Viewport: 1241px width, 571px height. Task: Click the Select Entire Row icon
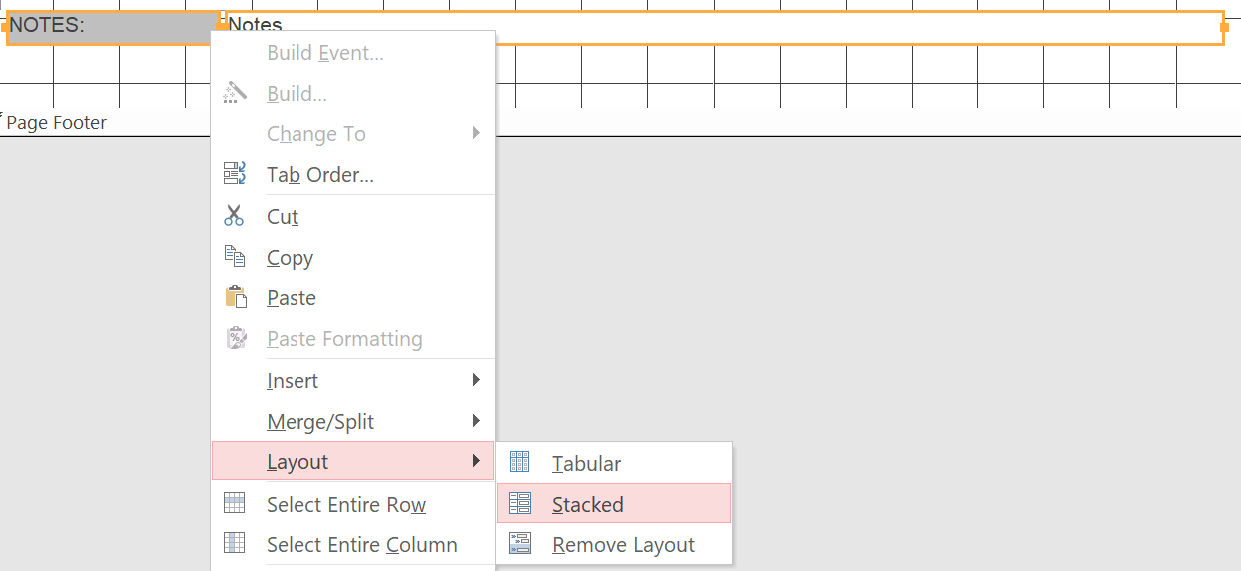click(234, 503)
